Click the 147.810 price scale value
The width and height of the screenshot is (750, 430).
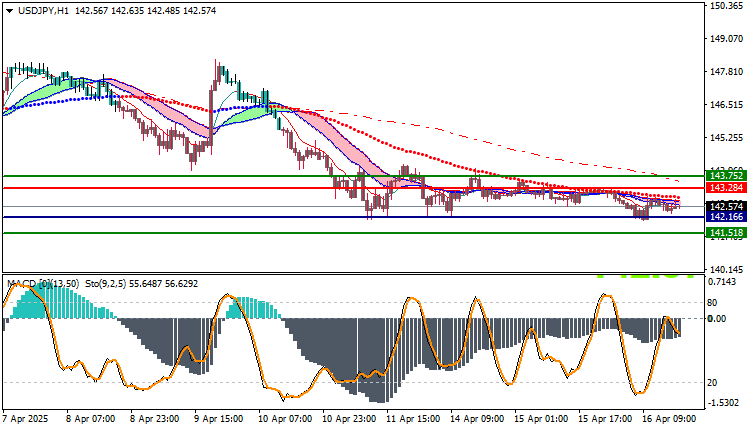tap(727, 72)
